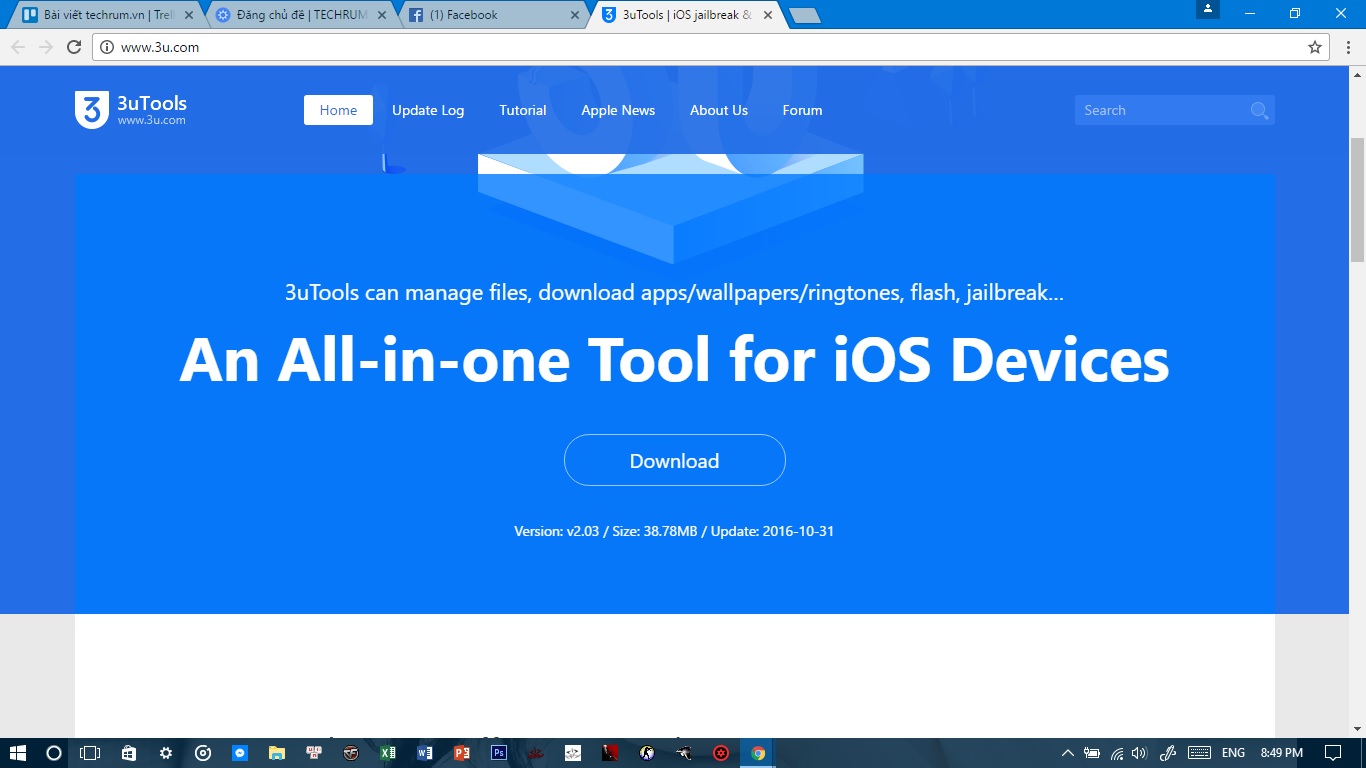Click the Download button
The height and width of the screenshot is (768, 1366).
(x=675, y=460)
